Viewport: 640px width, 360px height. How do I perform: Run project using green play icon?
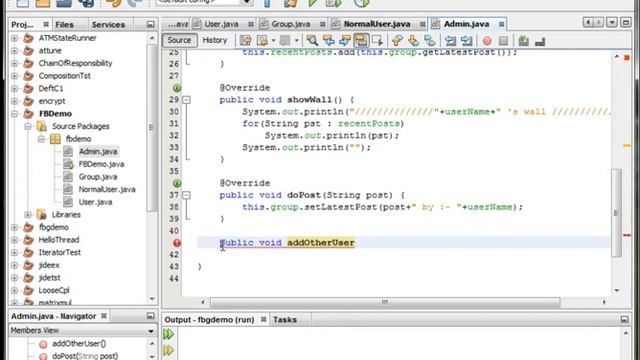coord(313,3)
